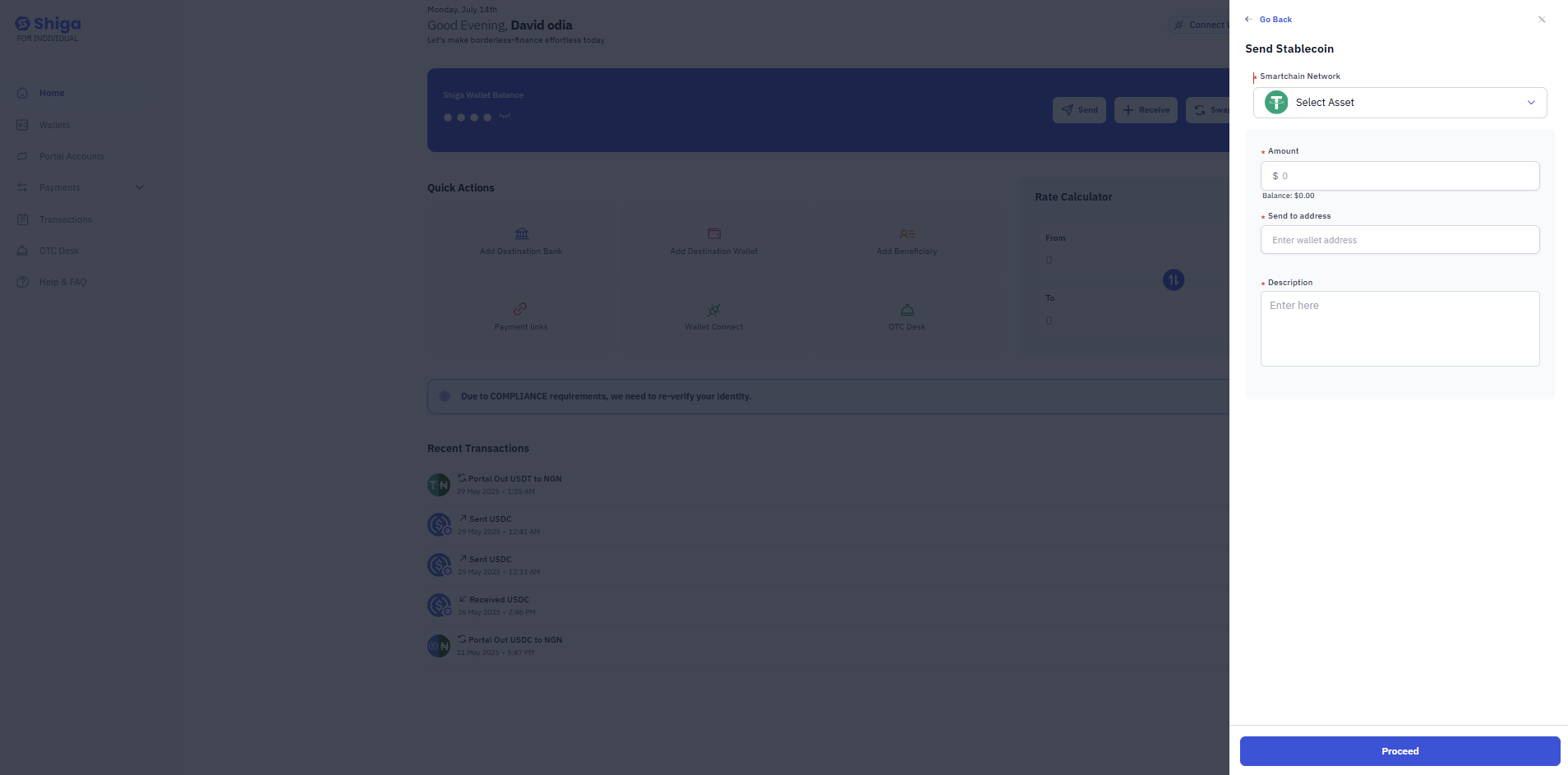Click the Wallets sidebar icon
Image resolution: width=1568 pixels, height=775 pixels.
click(22, 125)
